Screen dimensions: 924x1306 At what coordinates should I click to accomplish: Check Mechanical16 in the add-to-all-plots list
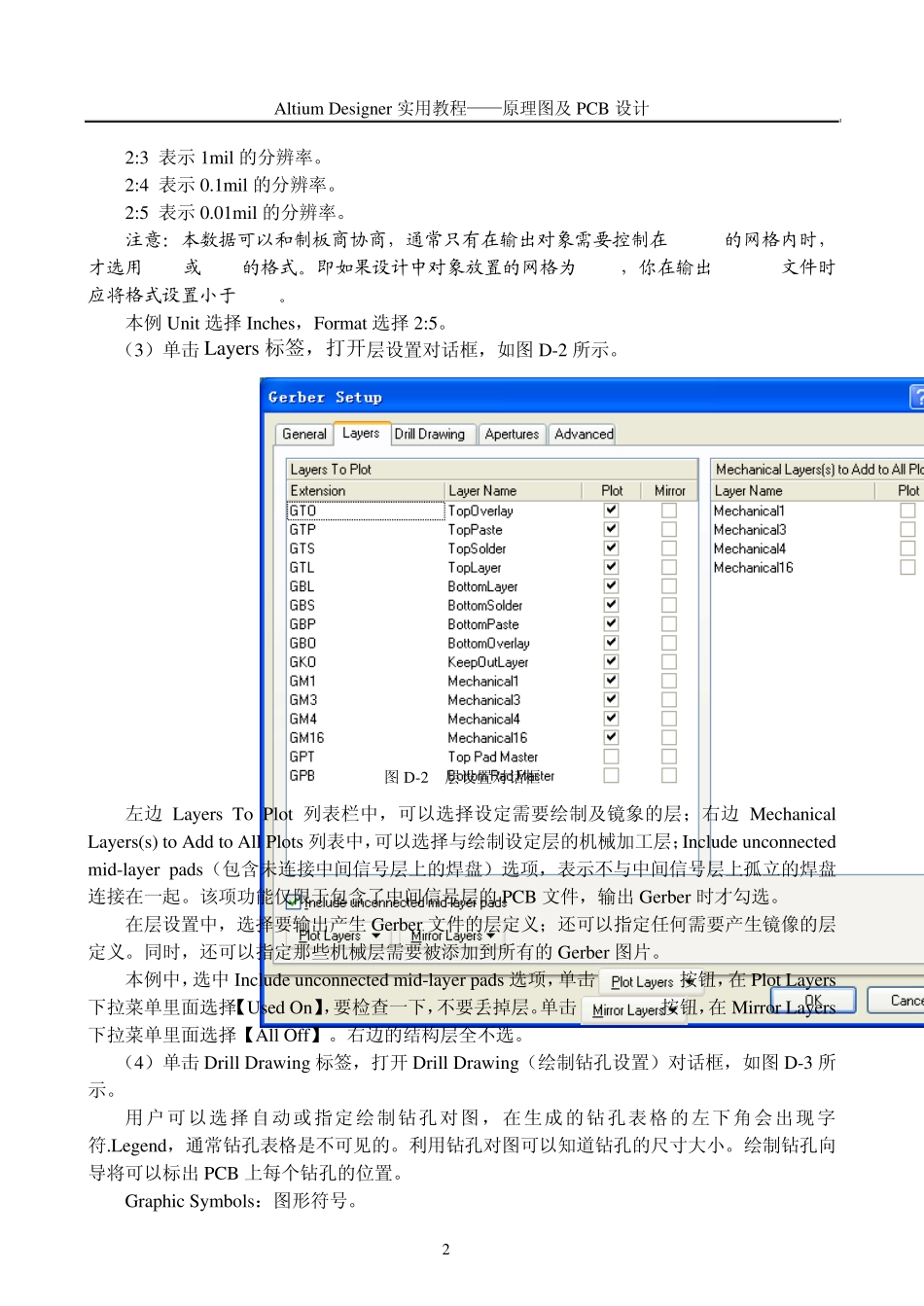coord(907,567)
